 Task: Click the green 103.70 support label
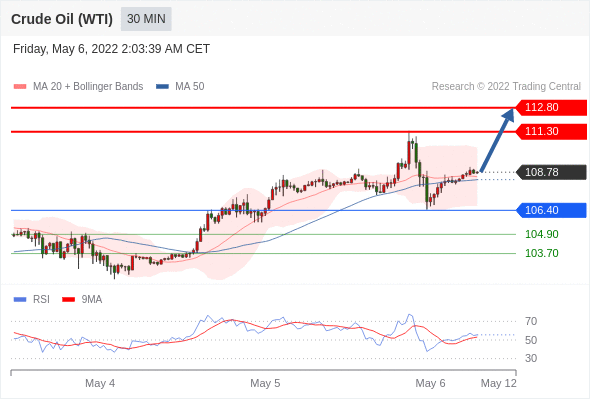(541, 253)
